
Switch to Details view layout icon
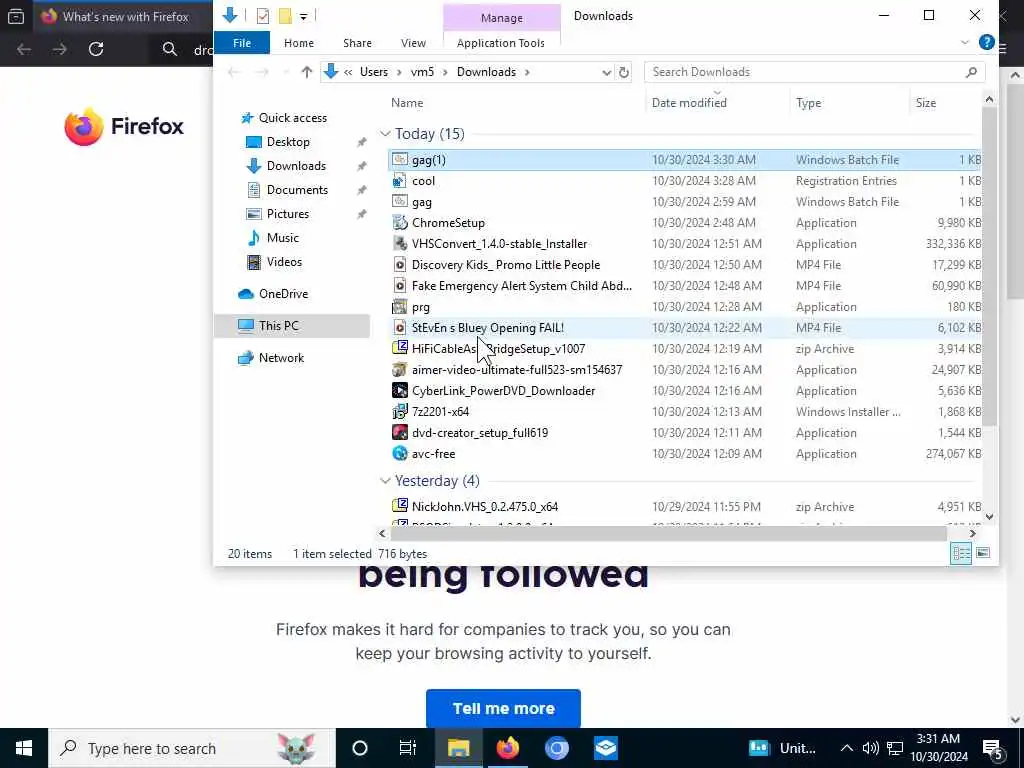[961, 553]
